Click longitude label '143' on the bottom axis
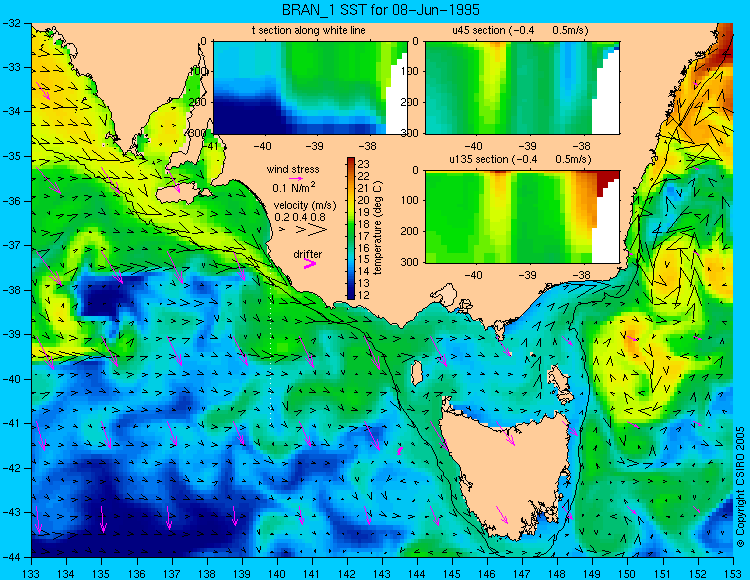This screenshot has height=580, width=750. click(382, 573)
